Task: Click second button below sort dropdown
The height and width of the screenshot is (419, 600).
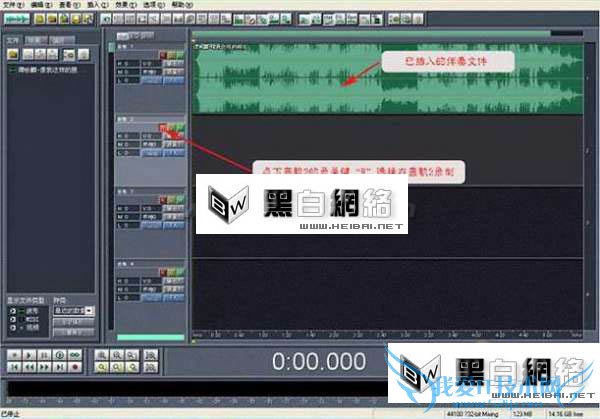Action: [74, 332]
